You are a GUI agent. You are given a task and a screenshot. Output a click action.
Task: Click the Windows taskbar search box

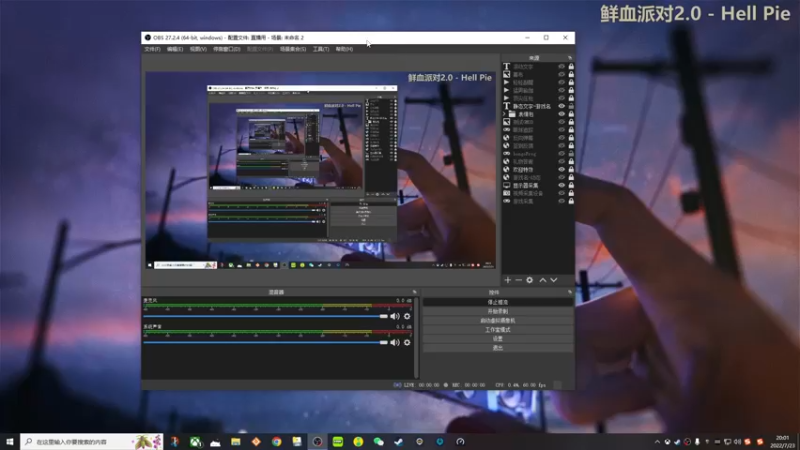92,442
